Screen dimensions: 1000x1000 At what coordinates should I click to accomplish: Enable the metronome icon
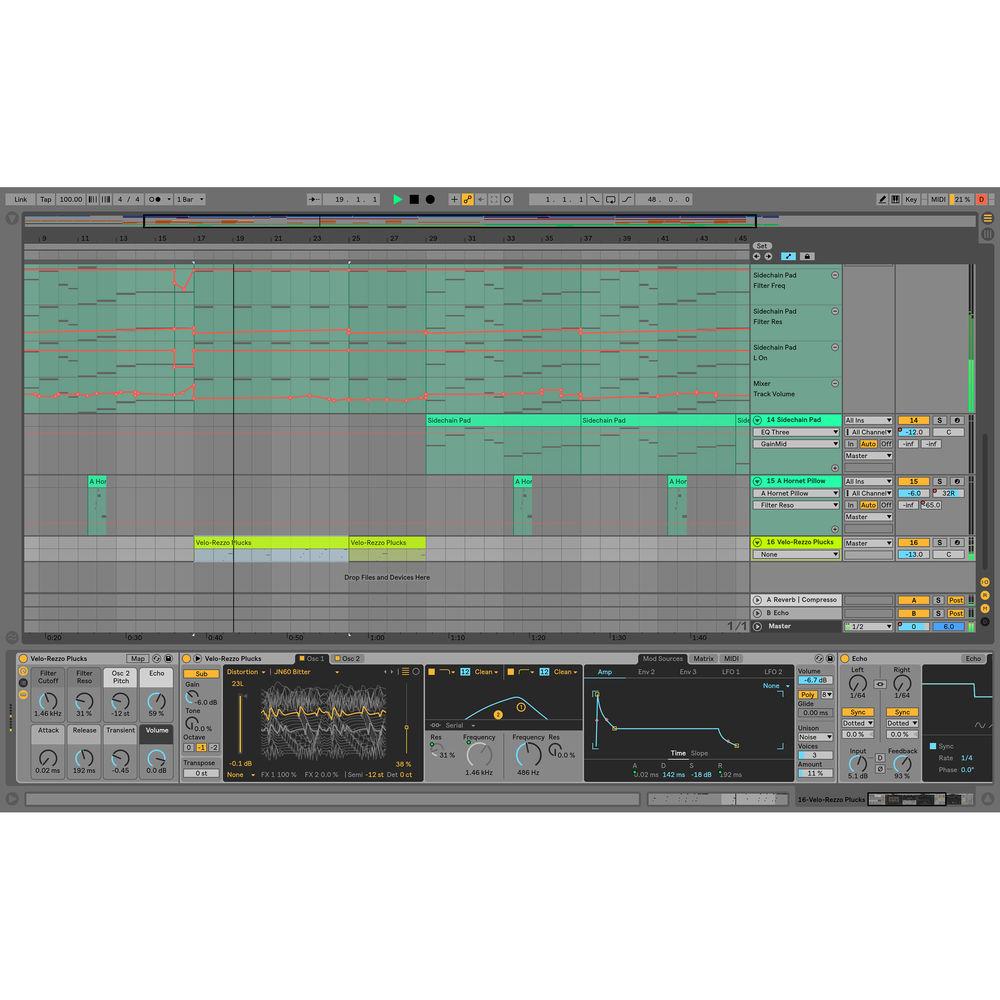(156, 199)
